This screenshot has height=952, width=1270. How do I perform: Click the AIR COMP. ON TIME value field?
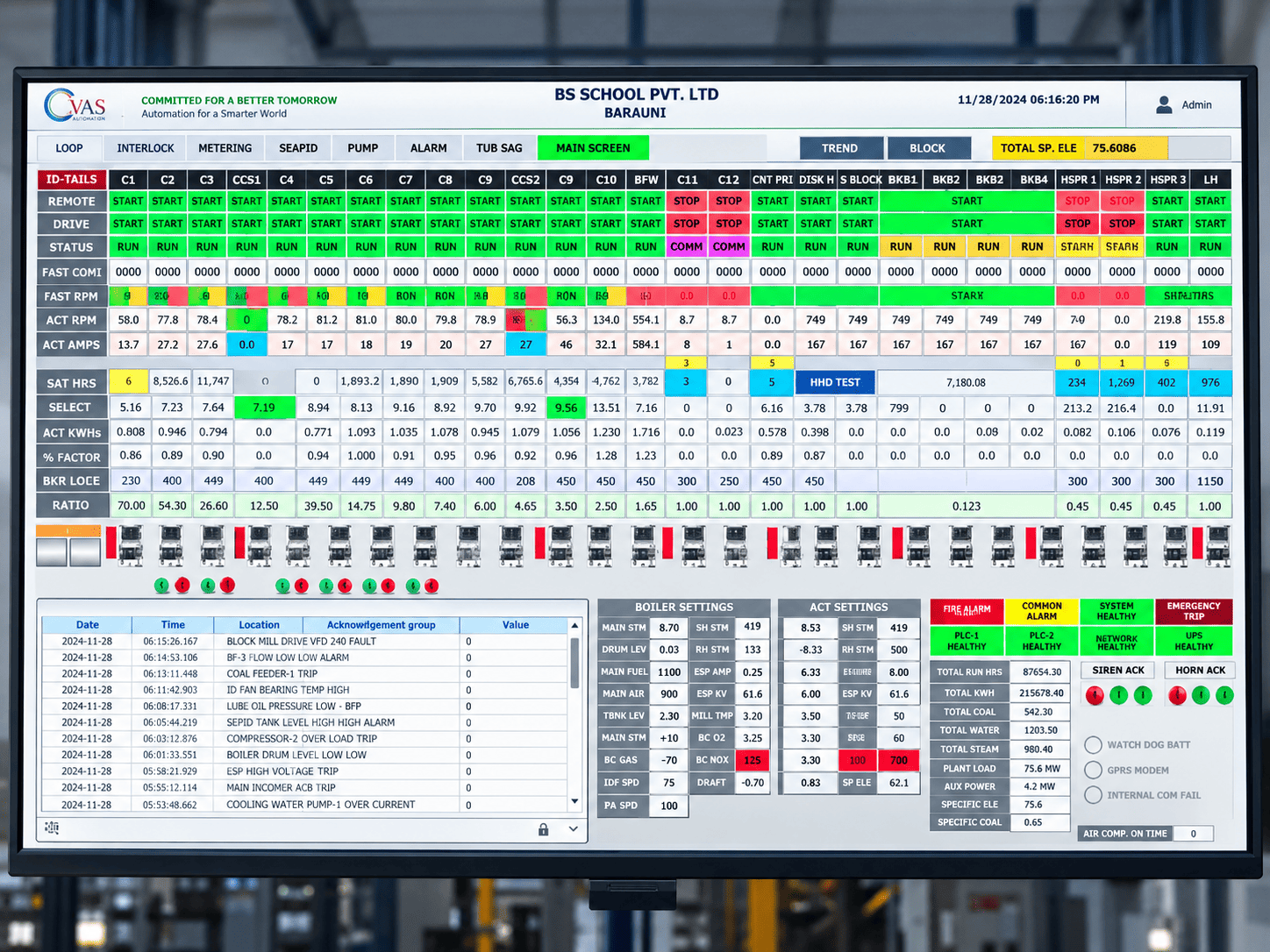pyautogui.click(x=1194, y=834)
